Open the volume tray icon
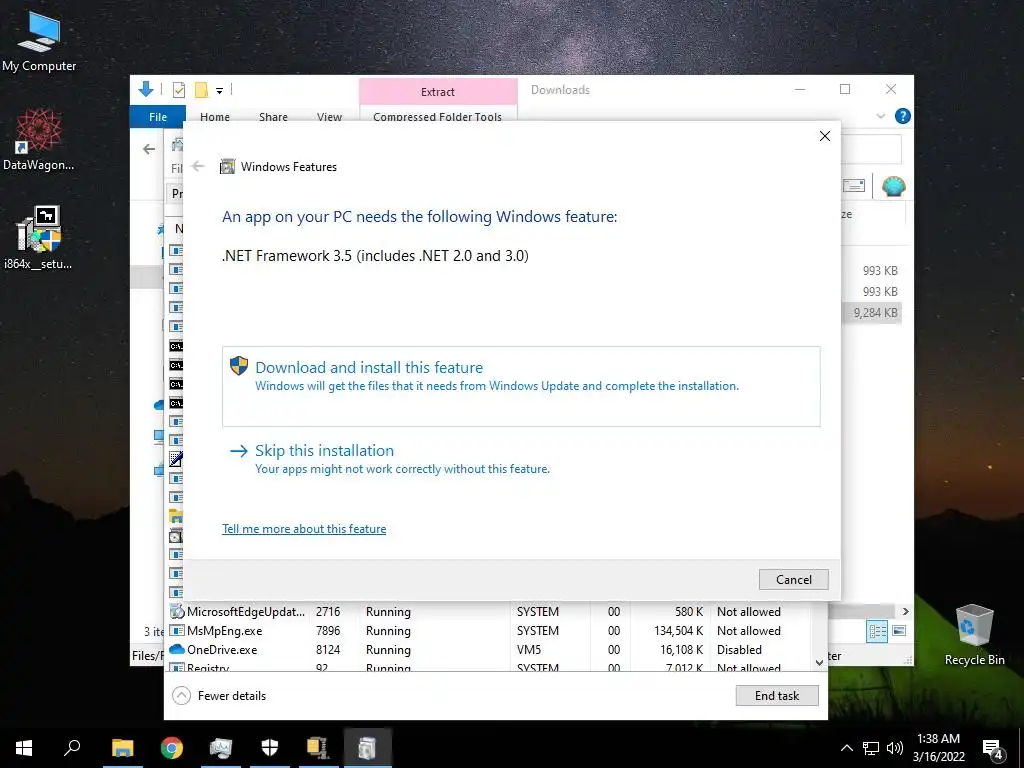This screenshot has width=1024, height=768. pos(895,748)
